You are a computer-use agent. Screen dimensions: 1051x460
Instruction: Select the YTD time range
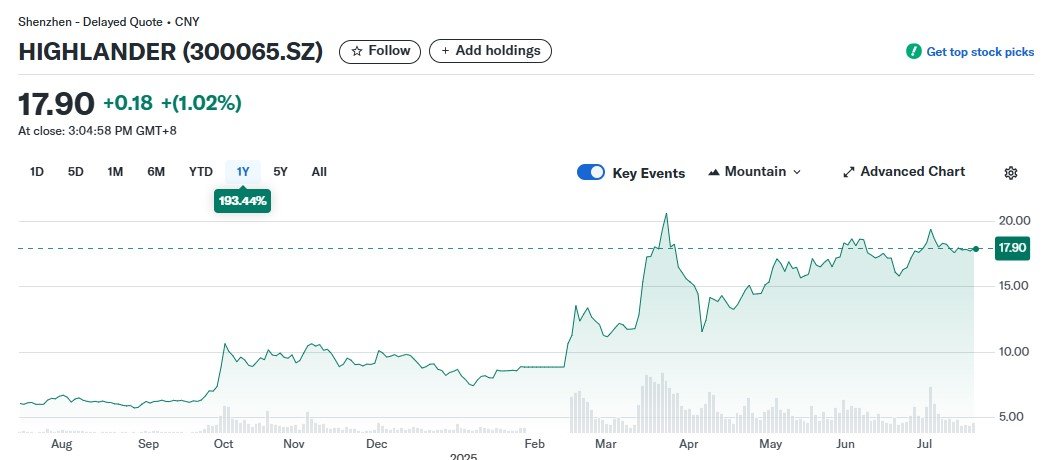pyautogui.click(x=201, y=172)
